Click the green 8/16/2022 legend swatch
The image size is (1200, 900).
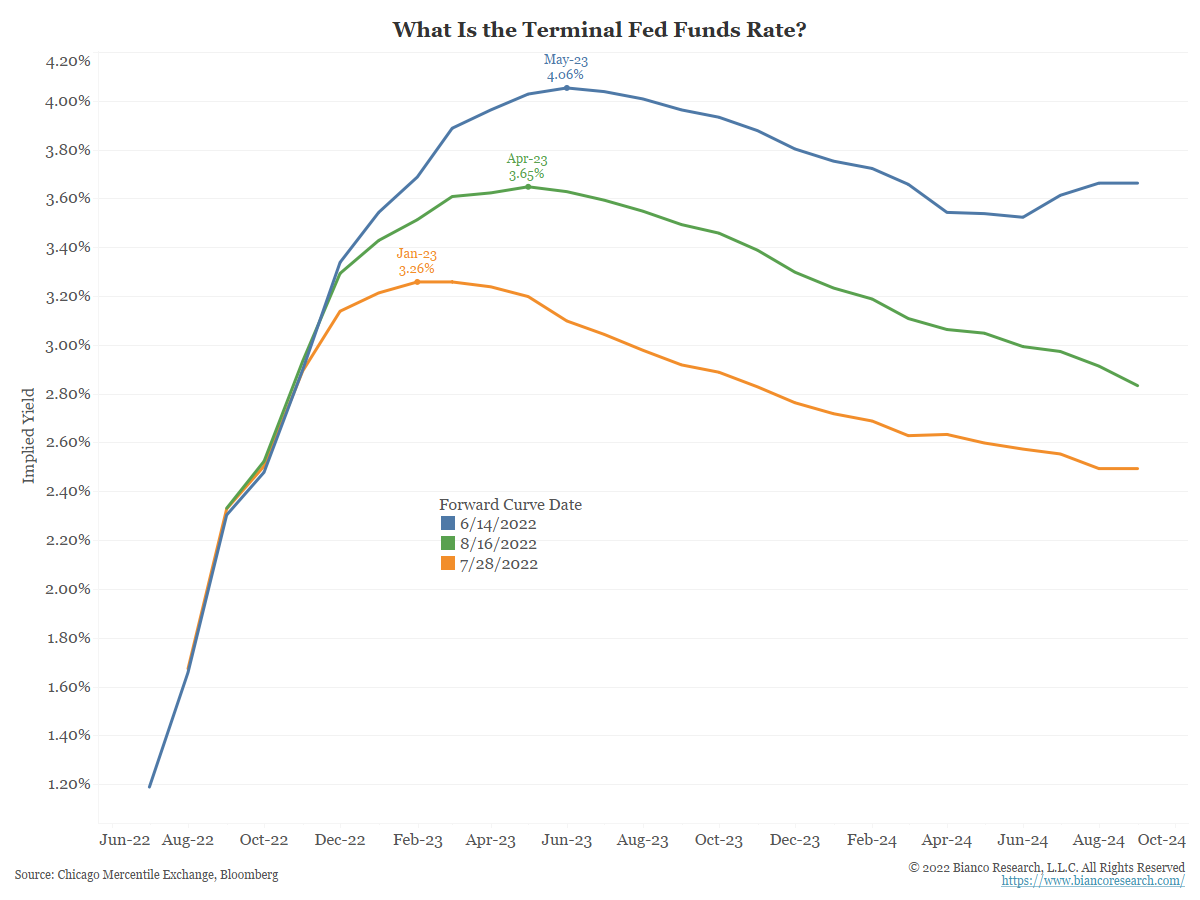(x=448, y=544)
